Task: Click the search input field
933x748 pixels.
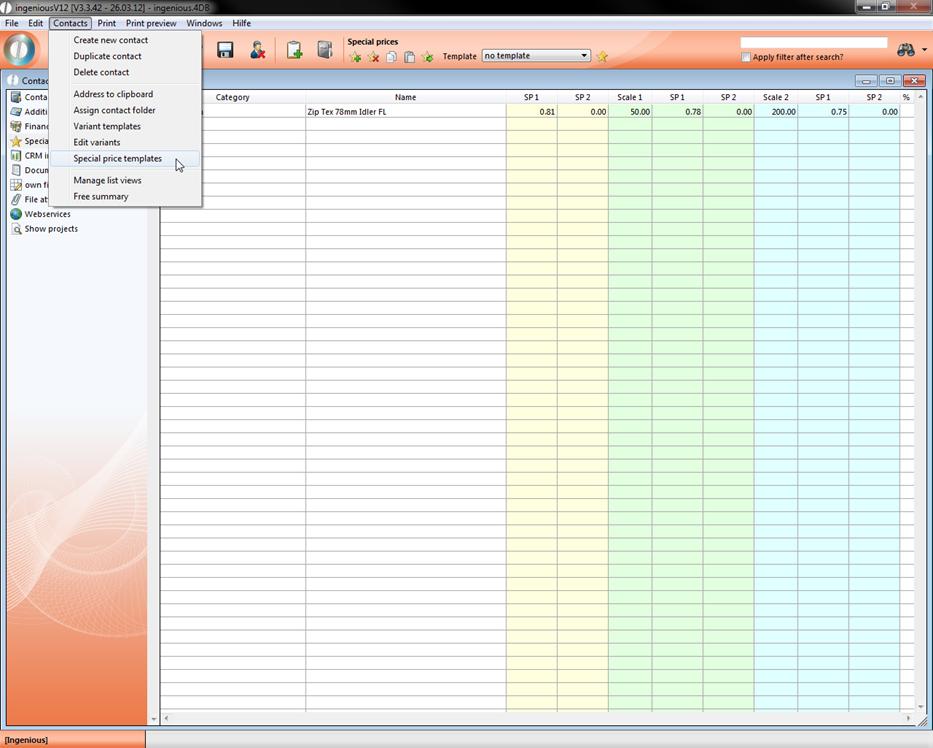Action: 813,43
